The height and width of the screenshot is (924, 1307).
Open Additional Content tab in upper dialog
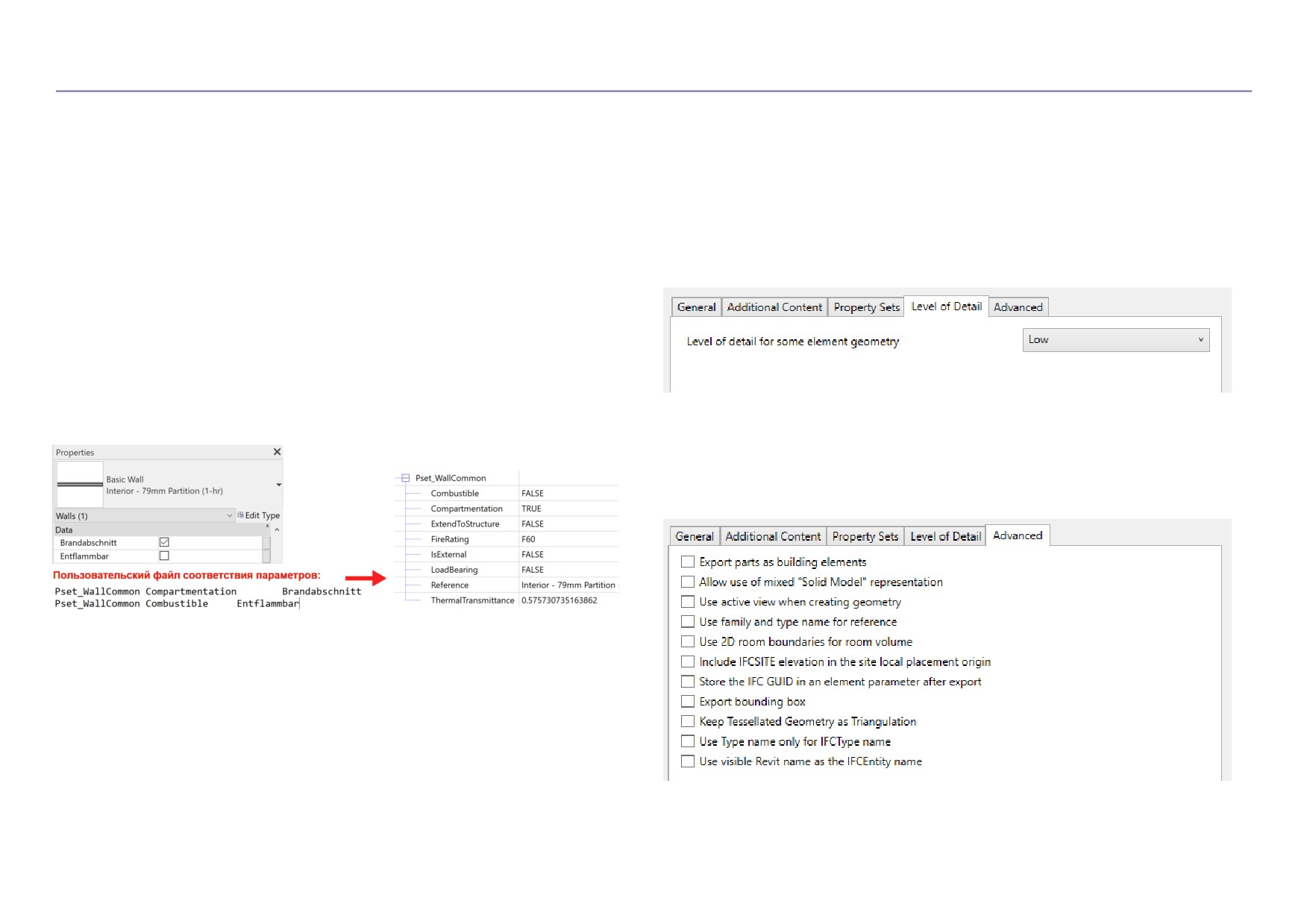[774, 307]
